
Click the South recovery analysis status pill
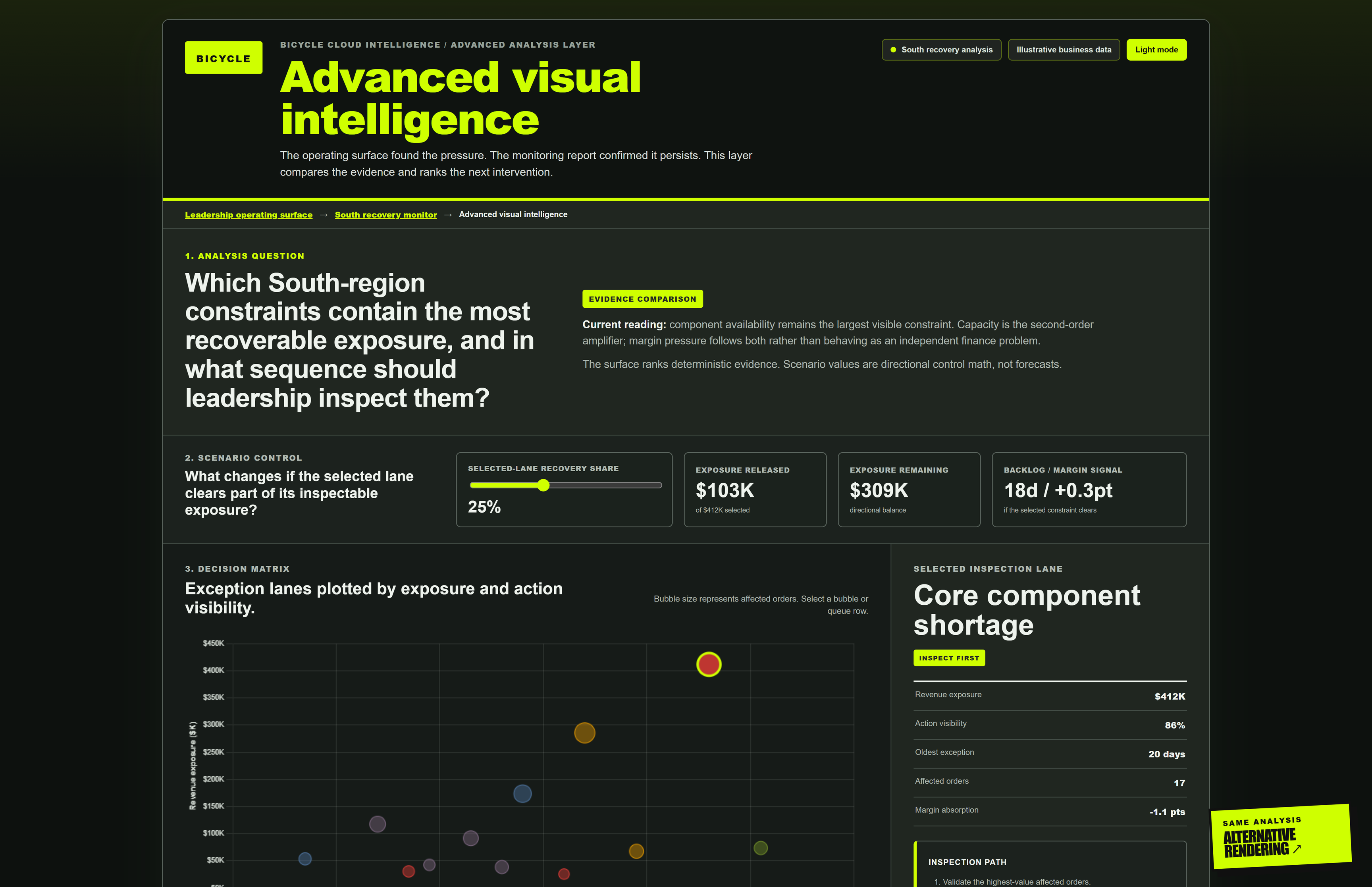tap(941, 50)
